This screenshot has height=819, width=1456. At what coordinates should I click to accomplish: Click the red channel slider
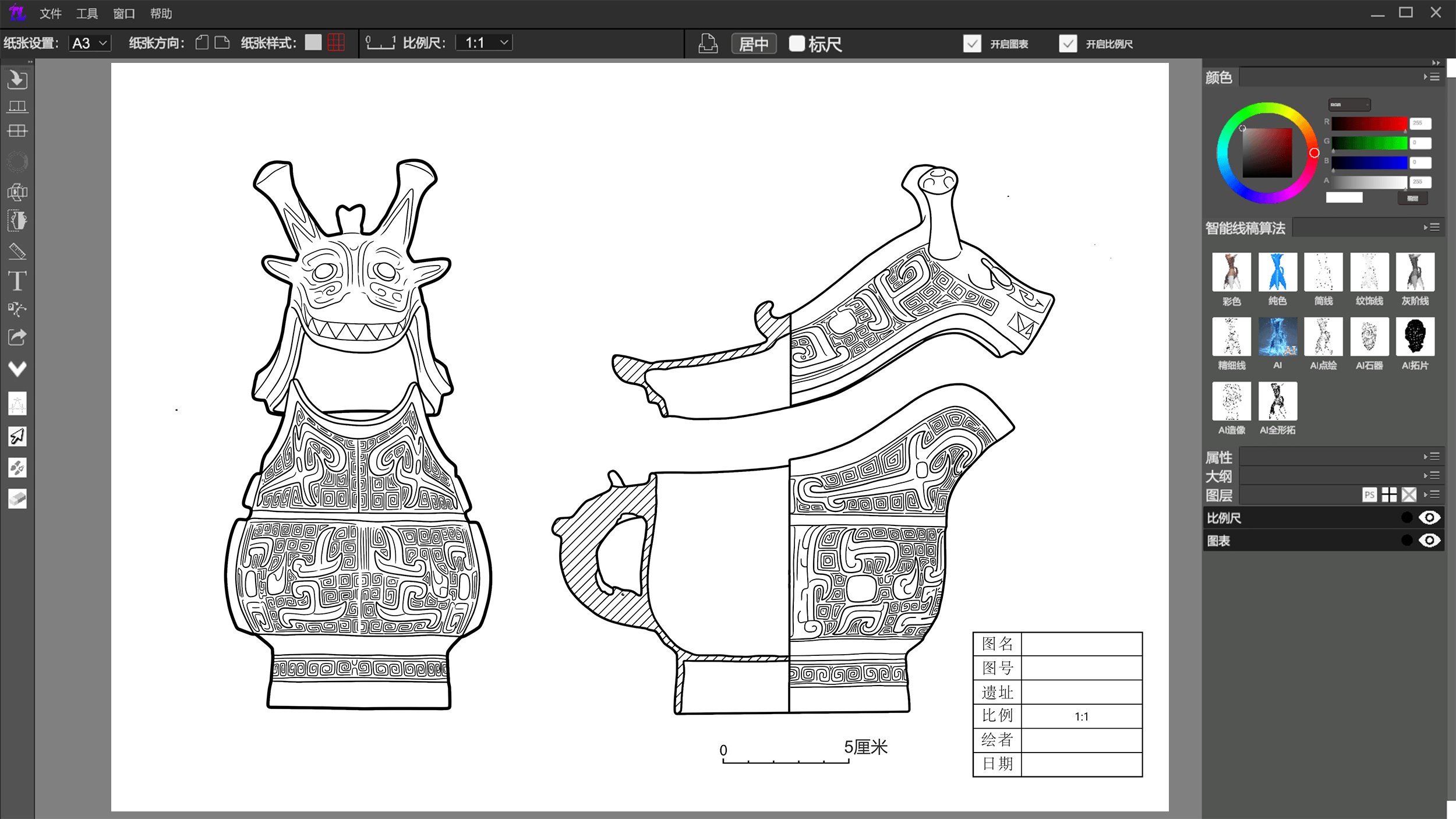pyautogui.click(x=1369, y=123)
